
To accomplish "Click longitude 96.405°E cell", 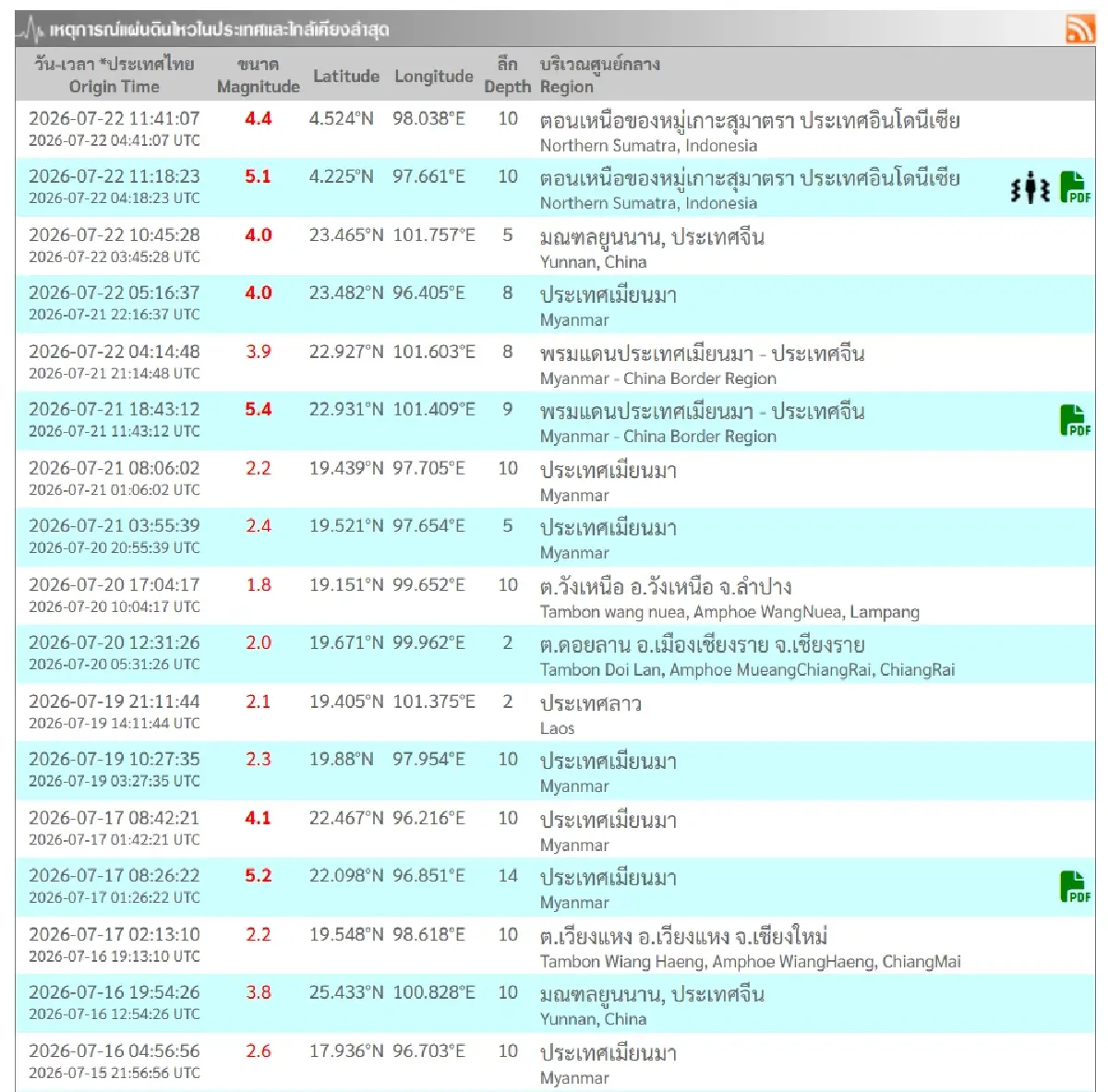I will (x=428, y=293).
